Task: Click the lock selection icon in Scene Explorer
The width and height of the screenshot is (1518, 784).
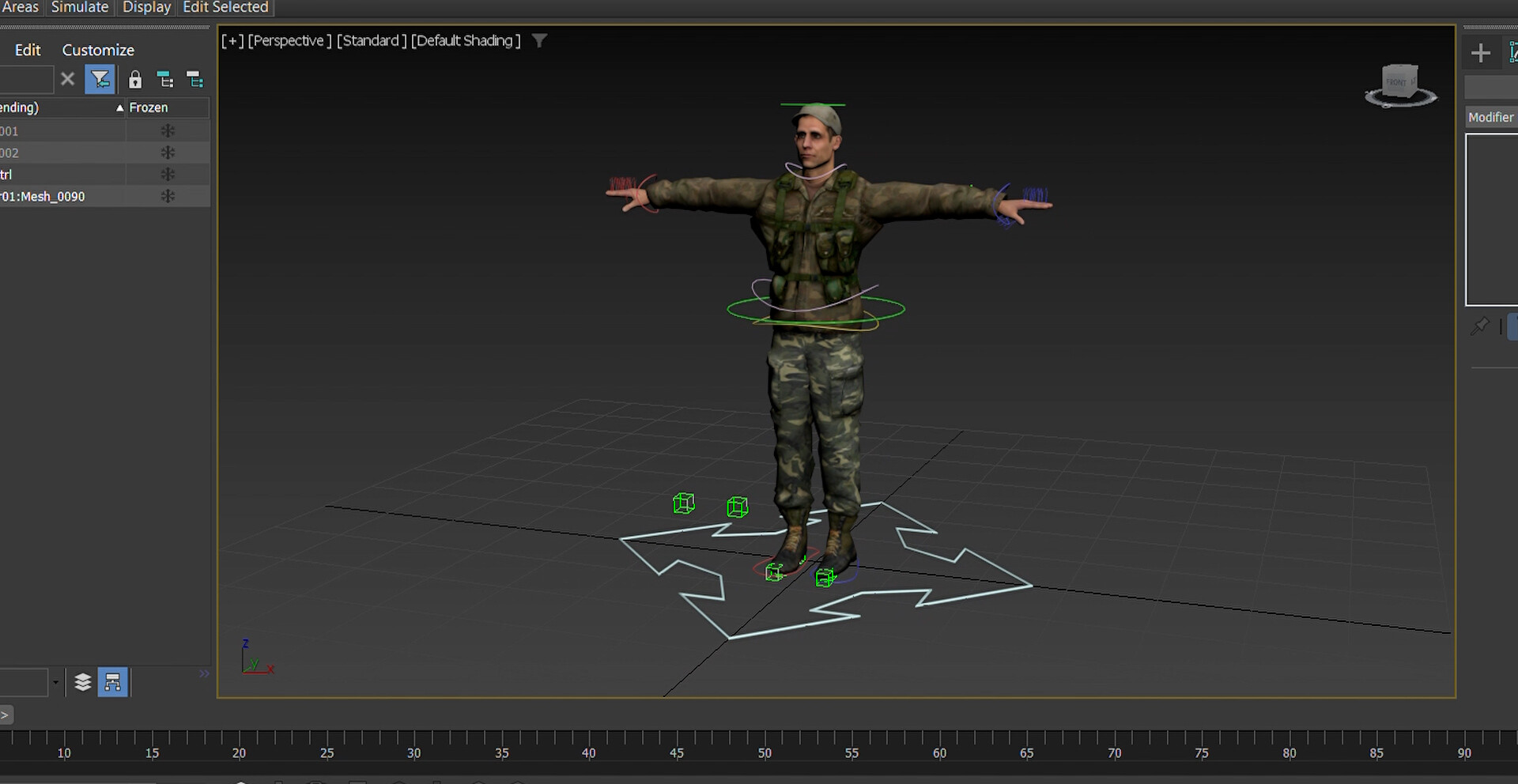Action: coord(134,79)
